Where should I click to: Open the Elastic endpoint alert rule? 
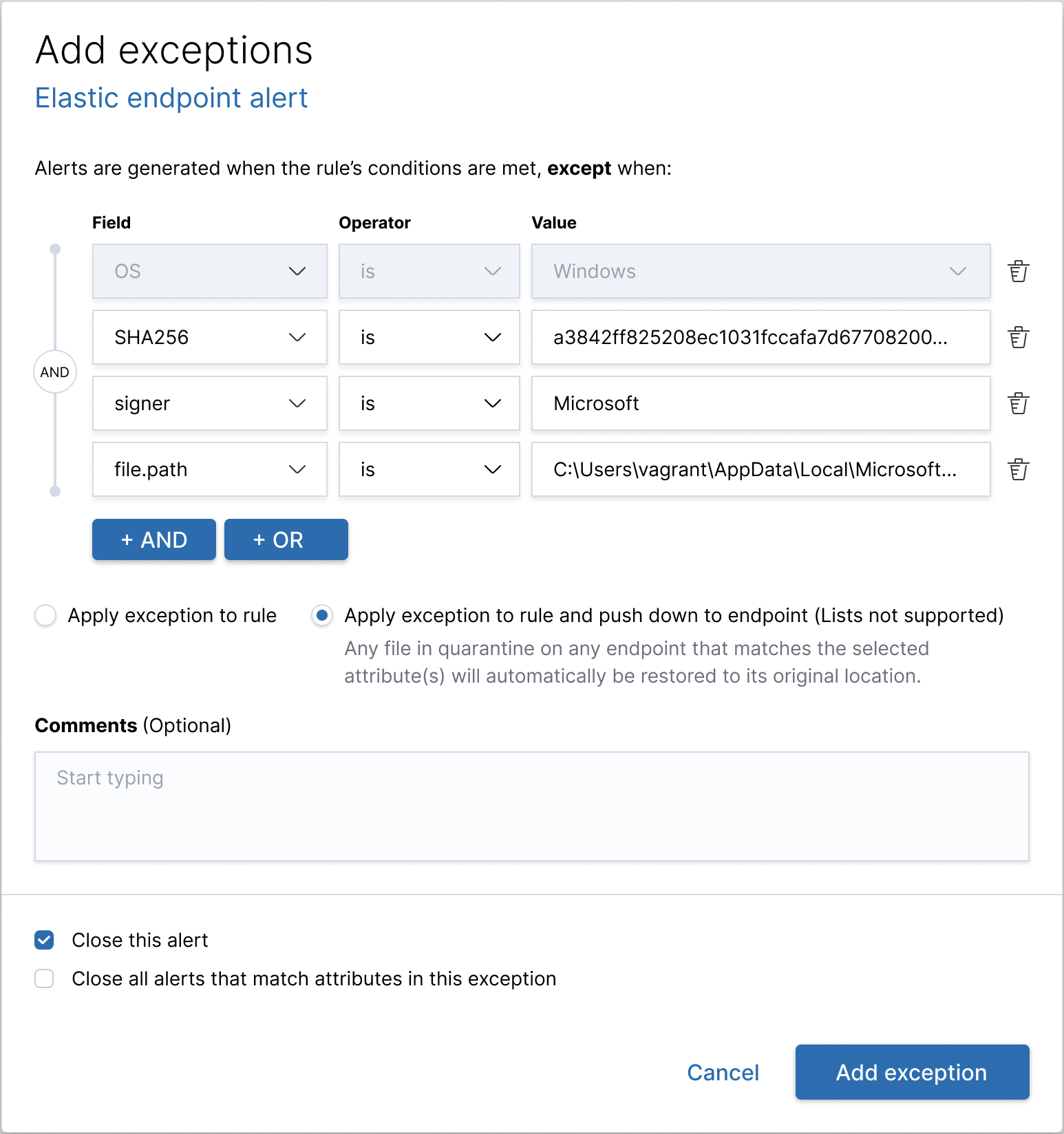point(171,98)
